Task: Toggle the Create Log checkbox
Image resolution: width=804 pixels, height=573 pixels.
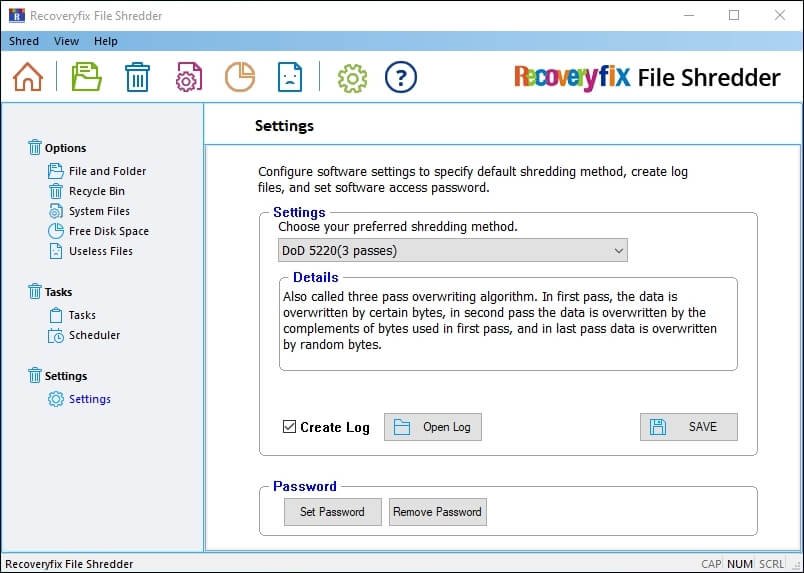Action: click(290, 427)
